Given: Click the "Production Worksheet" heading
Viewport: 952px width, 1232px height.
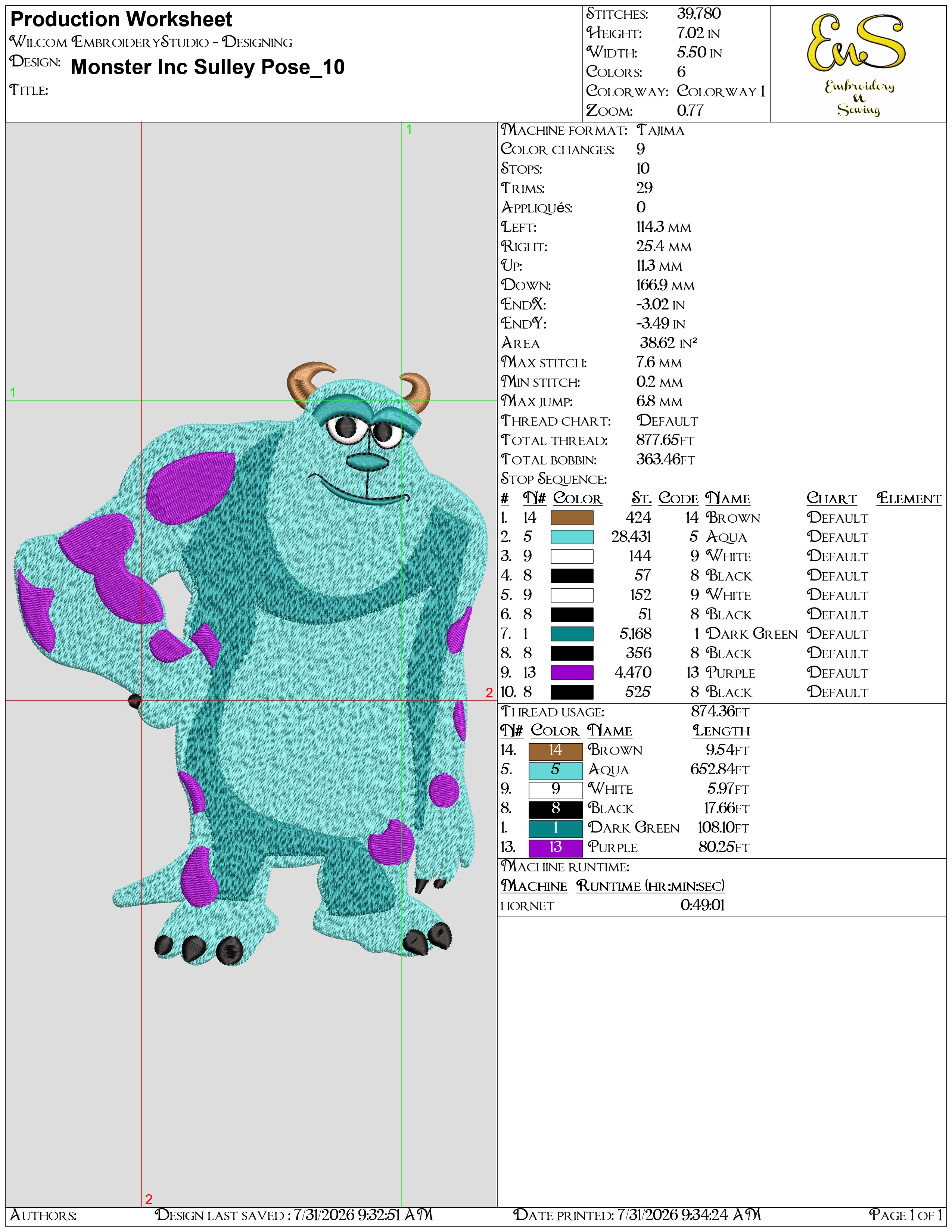Looking at the screenshot, I should pyautogui.click(x=121, y=20).
